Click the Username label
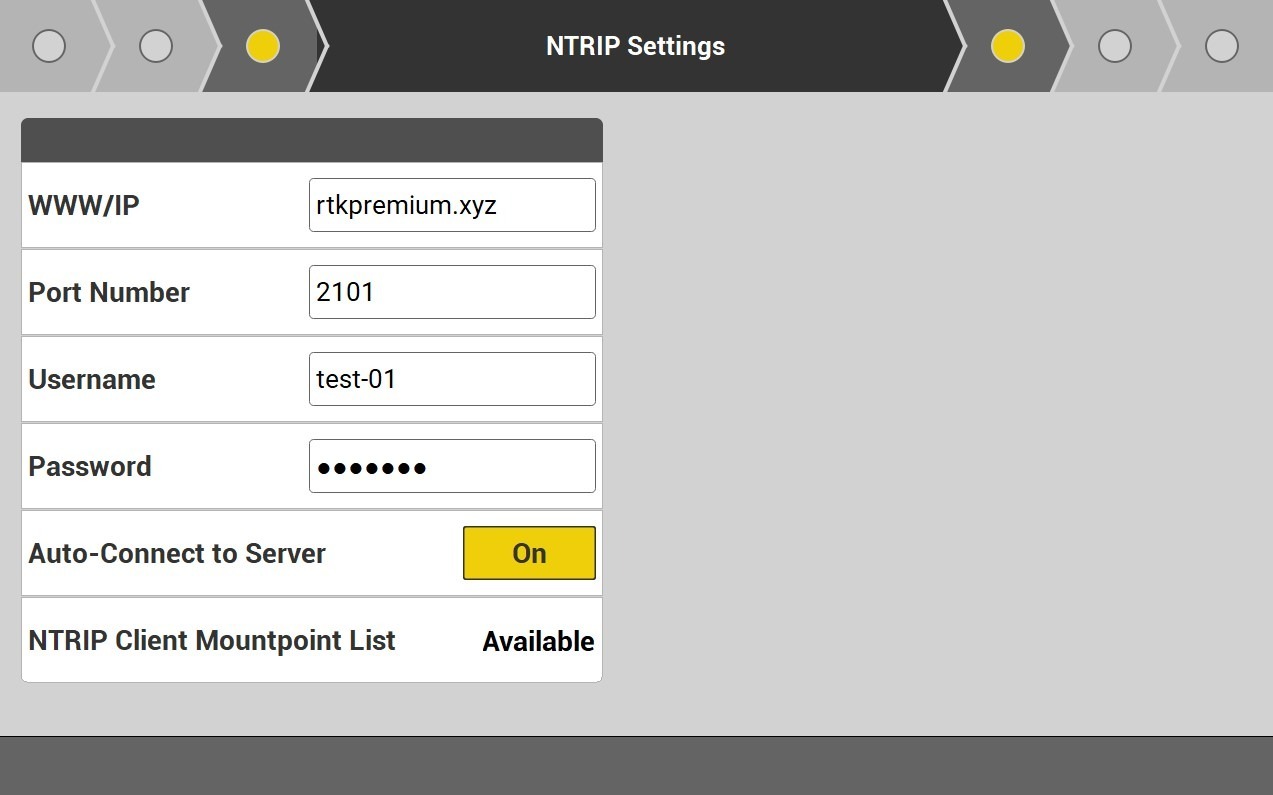This screenshot has width=1273, height=795. (x=92, y=380)
